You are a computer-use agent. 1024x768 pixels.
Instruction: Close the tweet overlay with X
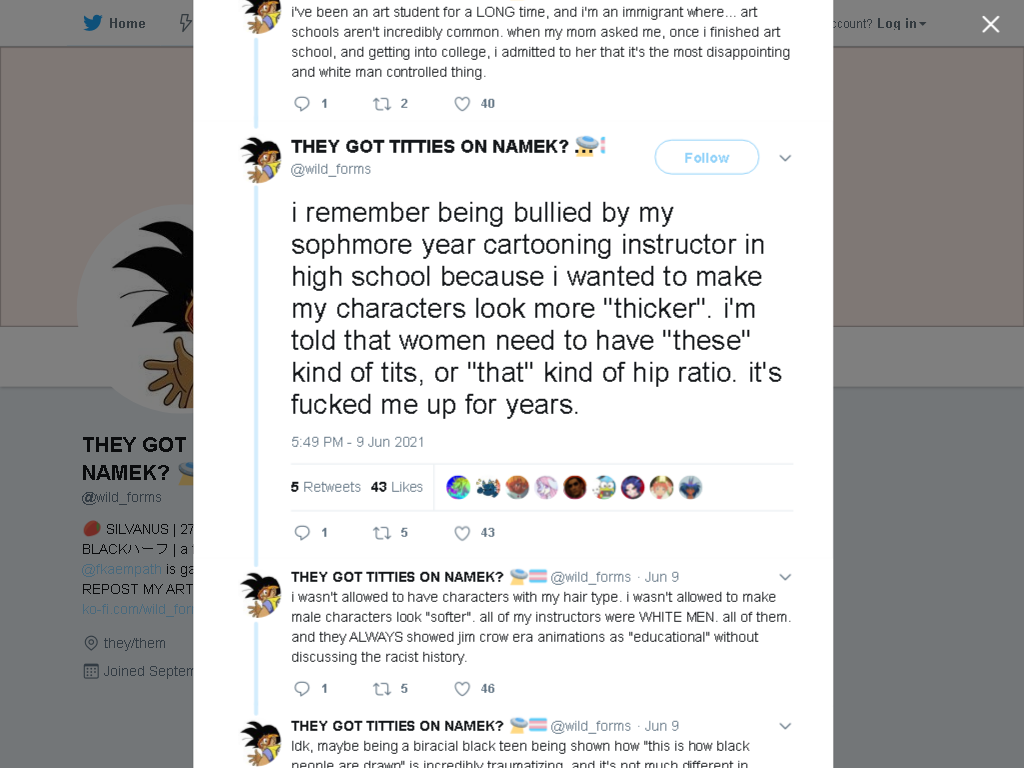(991, 24)
